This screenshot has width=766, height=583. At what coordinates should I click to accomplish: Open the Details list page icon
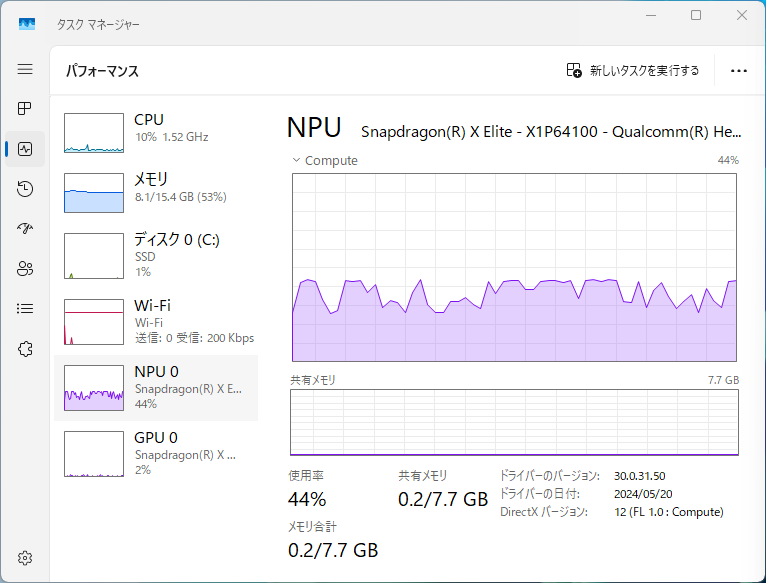pyautogui.click(x=25, y=308)
